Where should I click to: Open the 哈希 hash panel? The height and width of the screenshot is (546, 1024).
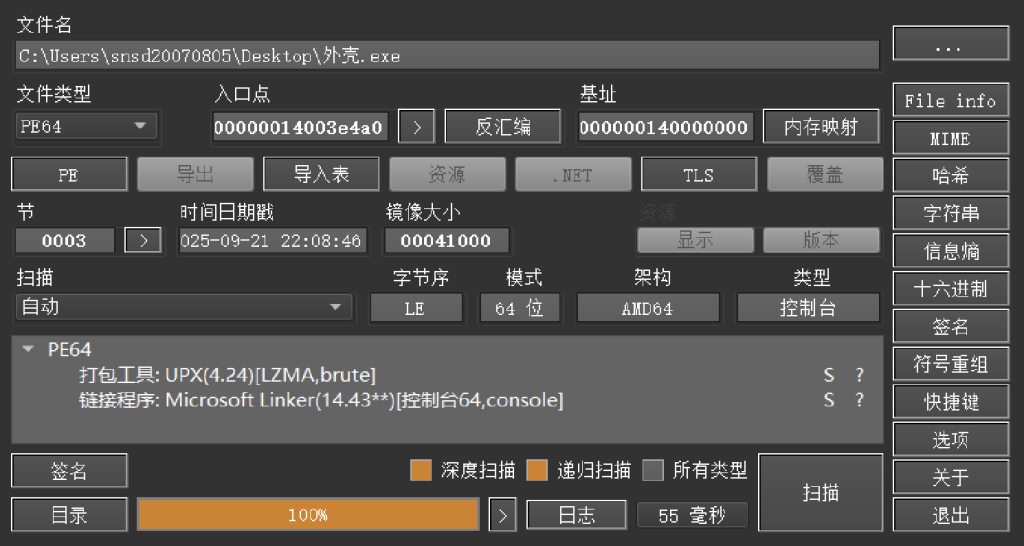(950, 176)
